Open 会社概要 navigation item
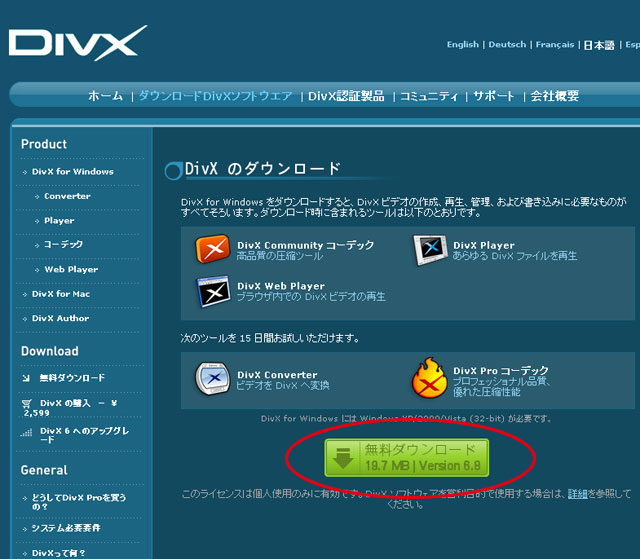 coord(554,96)
